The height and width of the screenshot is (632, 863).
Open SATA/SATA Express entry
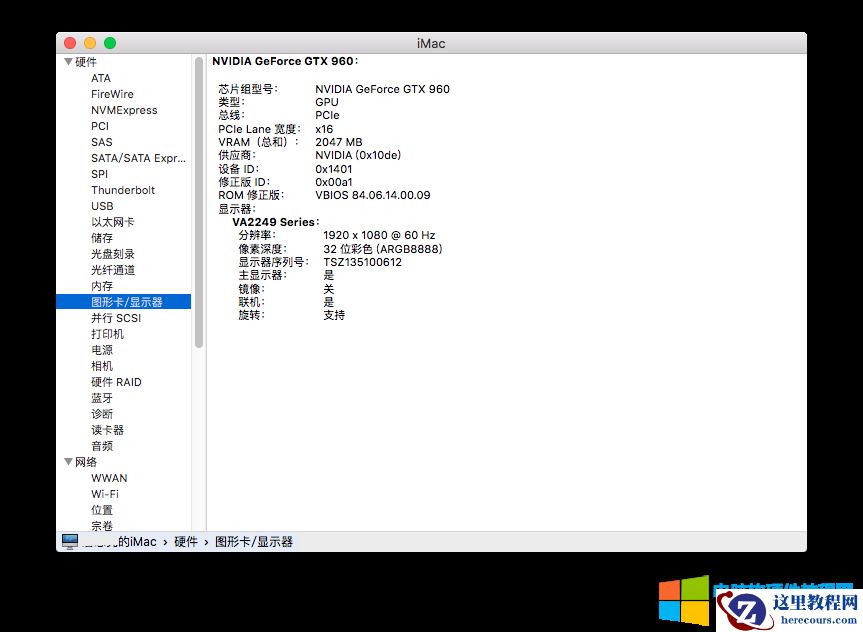pos(138,158)
